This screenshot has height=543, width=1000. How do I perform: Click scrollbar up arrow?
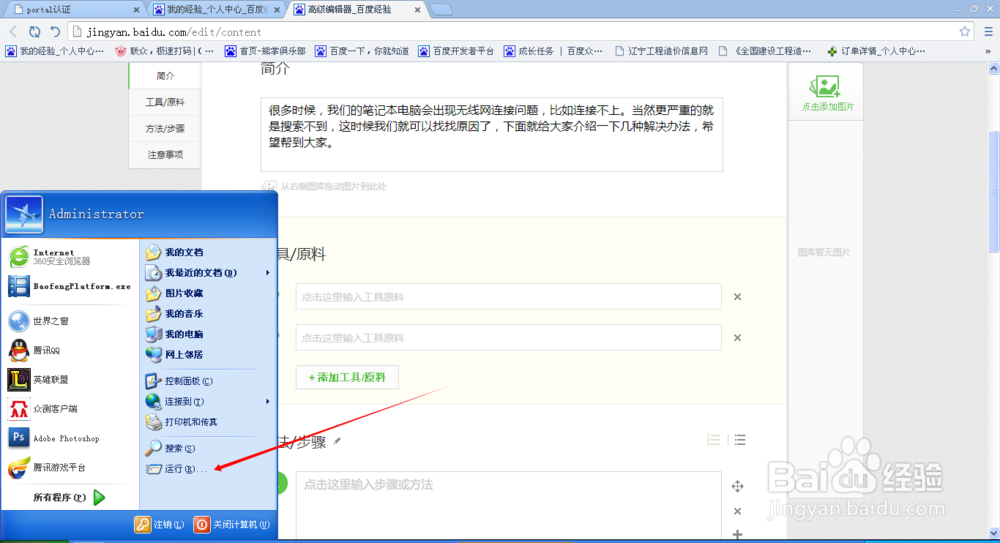tap(994, 68)
